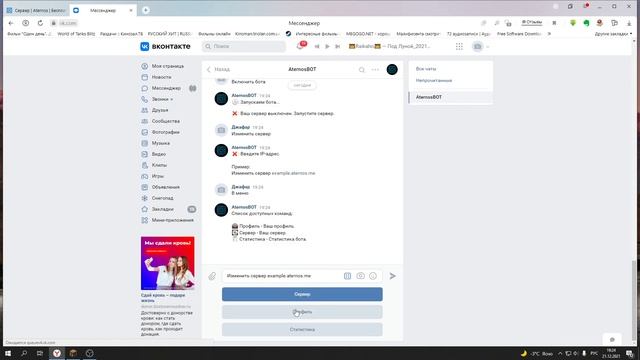Open Новости in sidebar
This screenshot has width=640, height=360.
(x=162, y=77)
